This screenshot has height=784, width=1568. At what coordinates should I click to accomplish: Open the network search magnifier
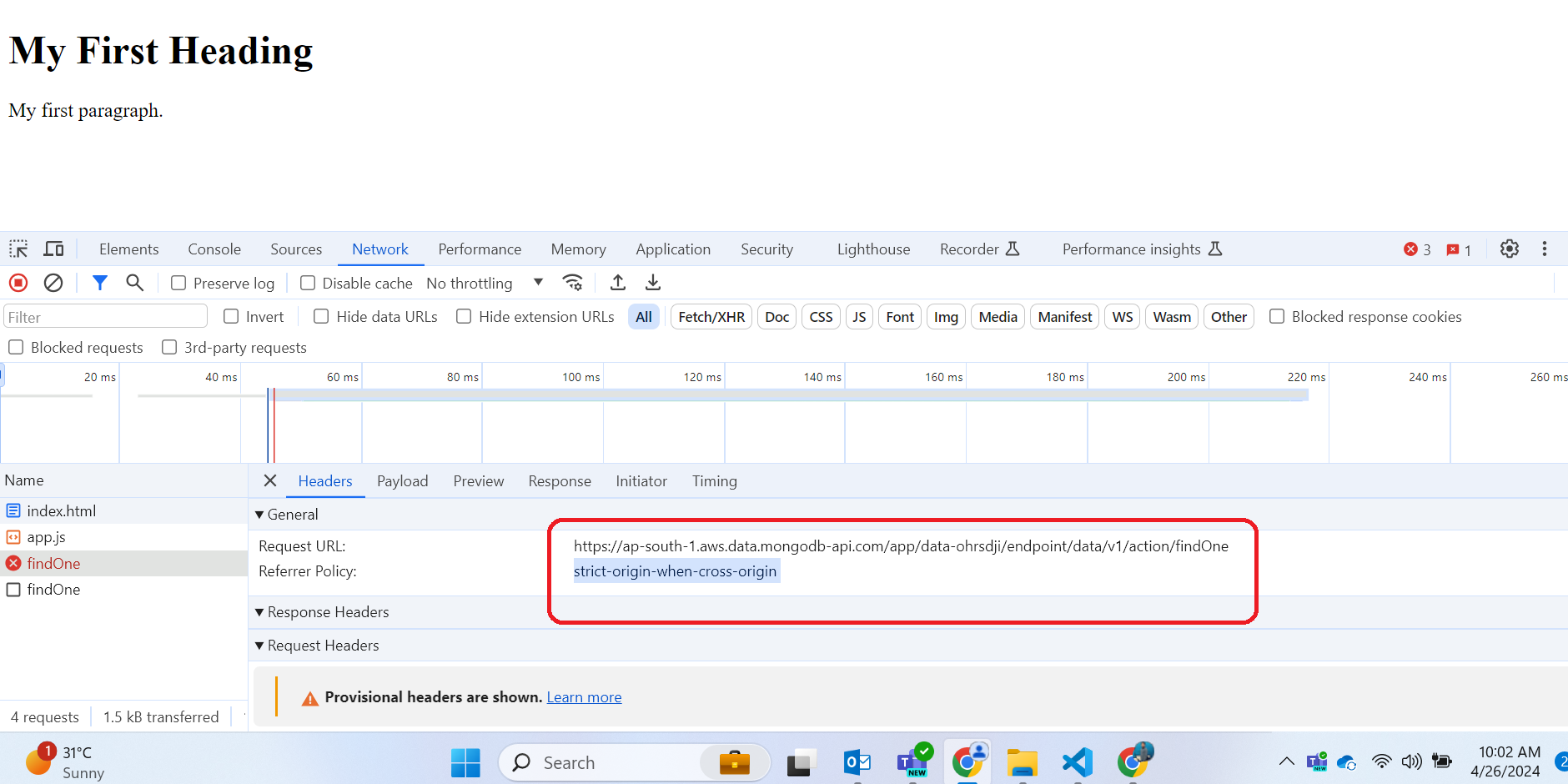(x=134, y=283)
